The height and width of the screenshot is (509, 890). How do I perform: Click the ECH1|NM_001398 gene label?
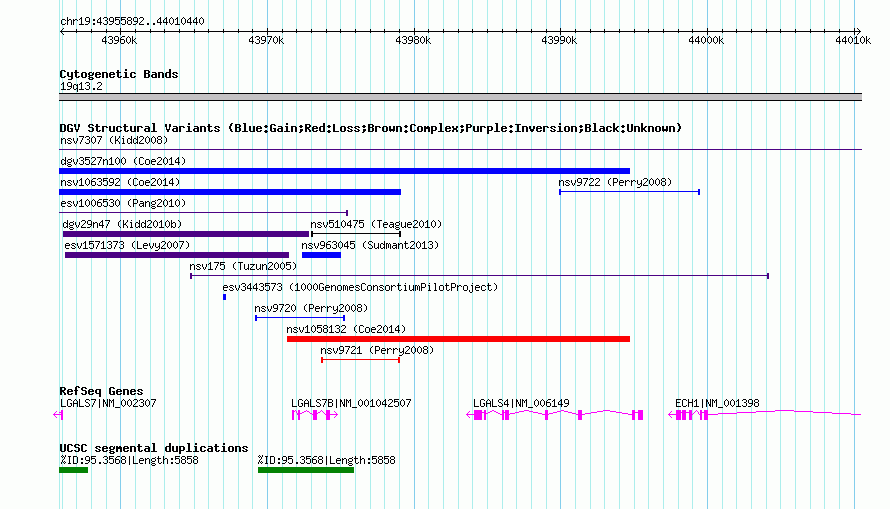[x=717, y=403]
